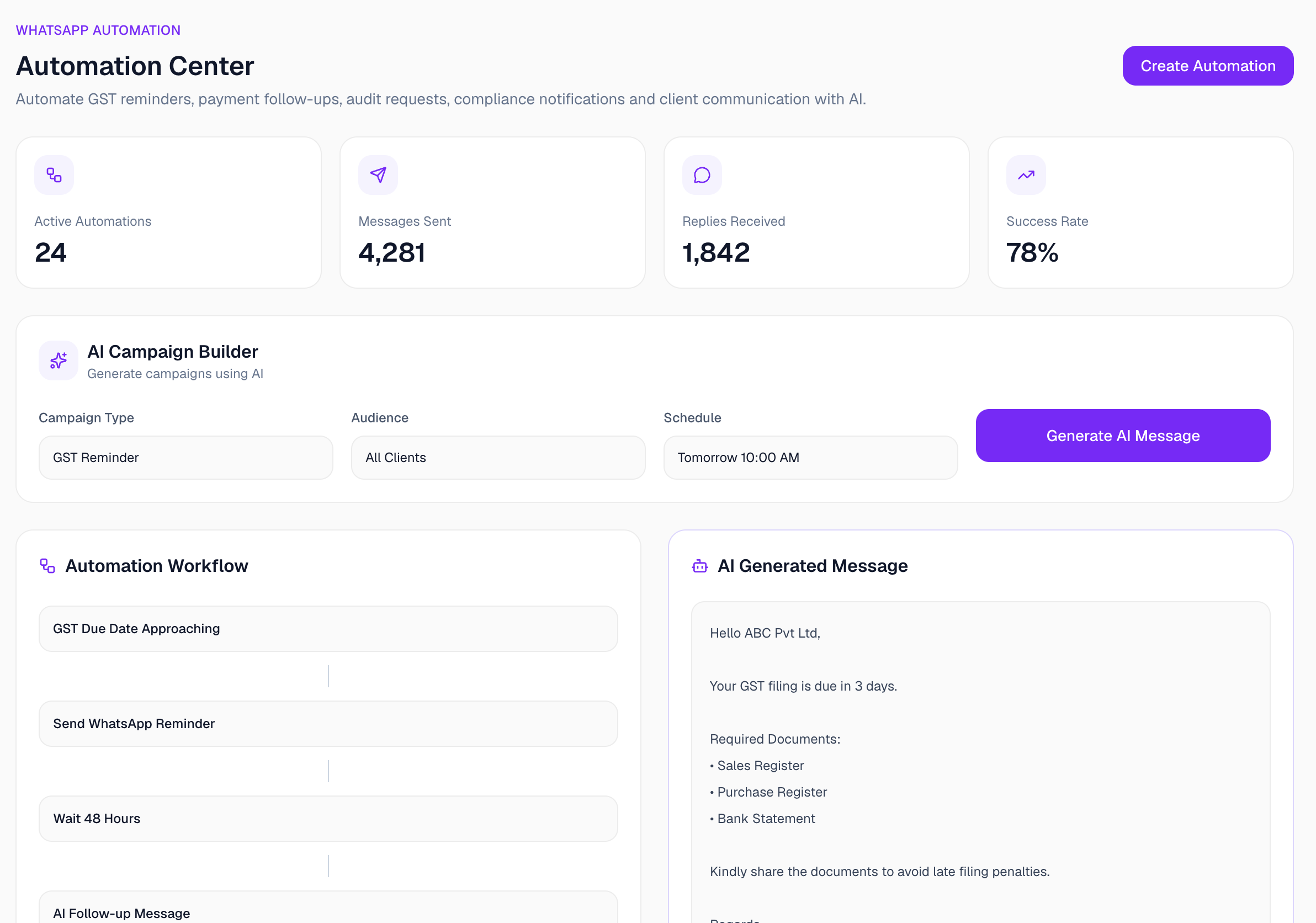Click the Success Rate trending arrow icon
The image size is (1316, 923).
[x=1026, y=175]
